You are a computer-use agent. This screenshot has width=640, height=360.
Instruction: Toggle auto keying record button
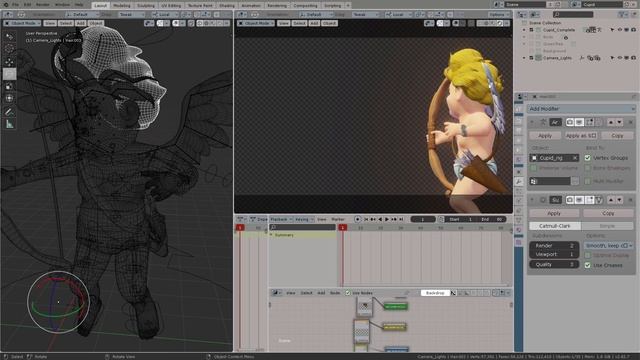tap(358, 220)
